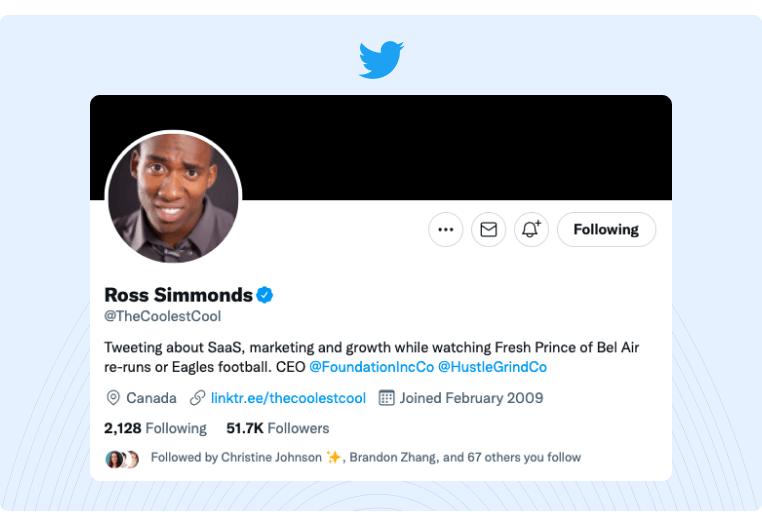Open the three-dot more options menu

446,229
